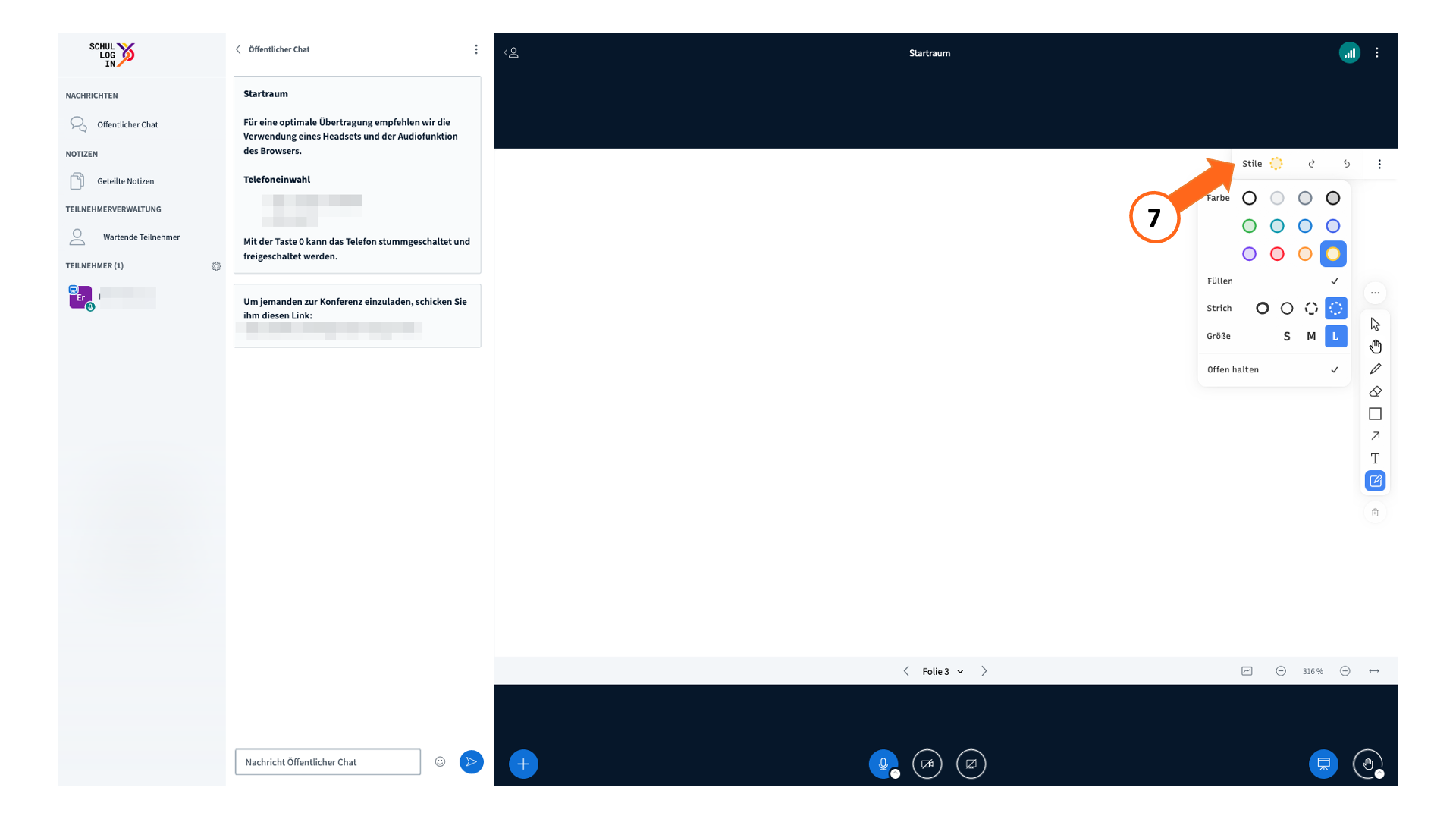Open participant management gear settings
1456x819 pixels.
216,266
